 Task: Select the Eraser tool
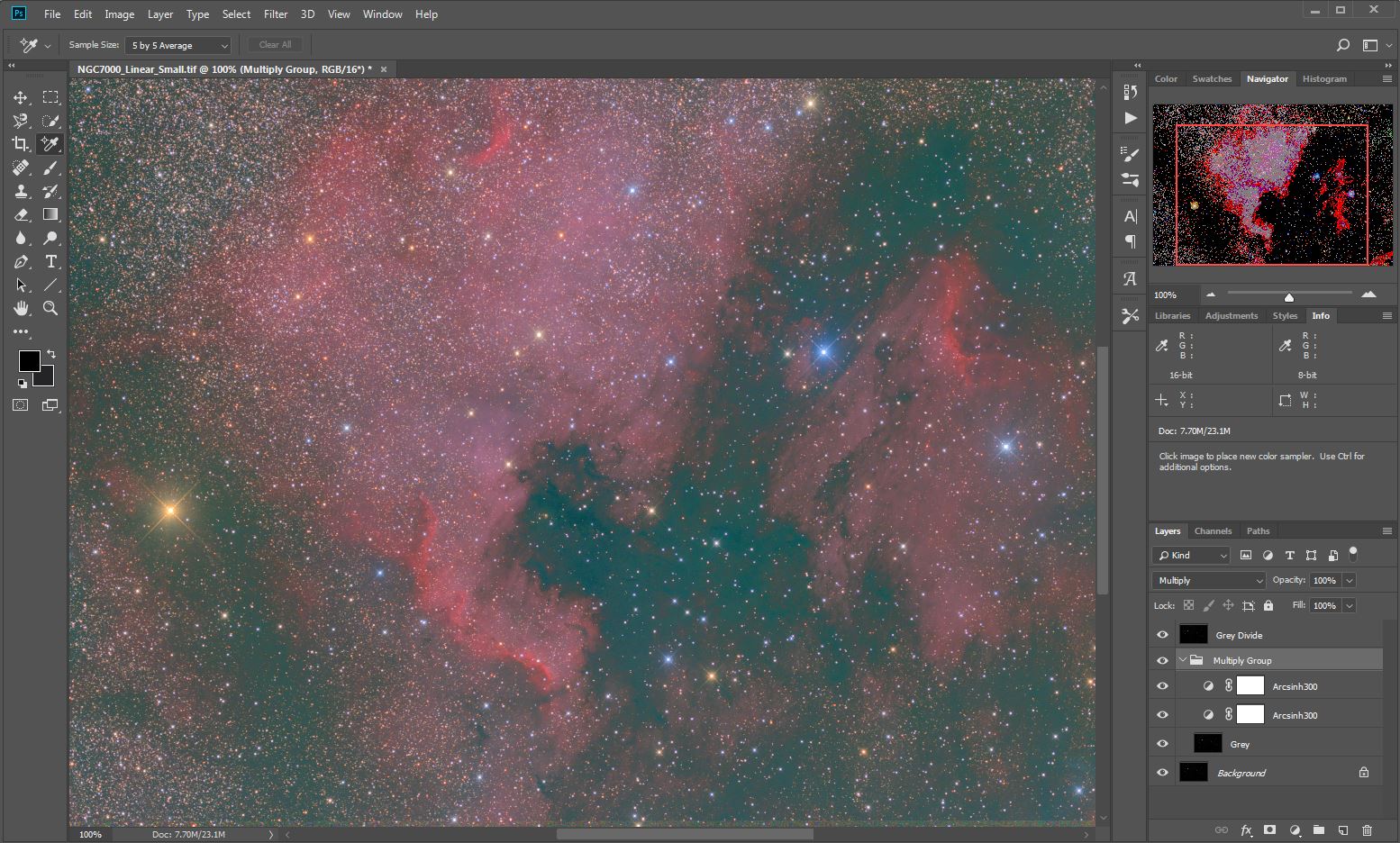click(x=21, y=214)
